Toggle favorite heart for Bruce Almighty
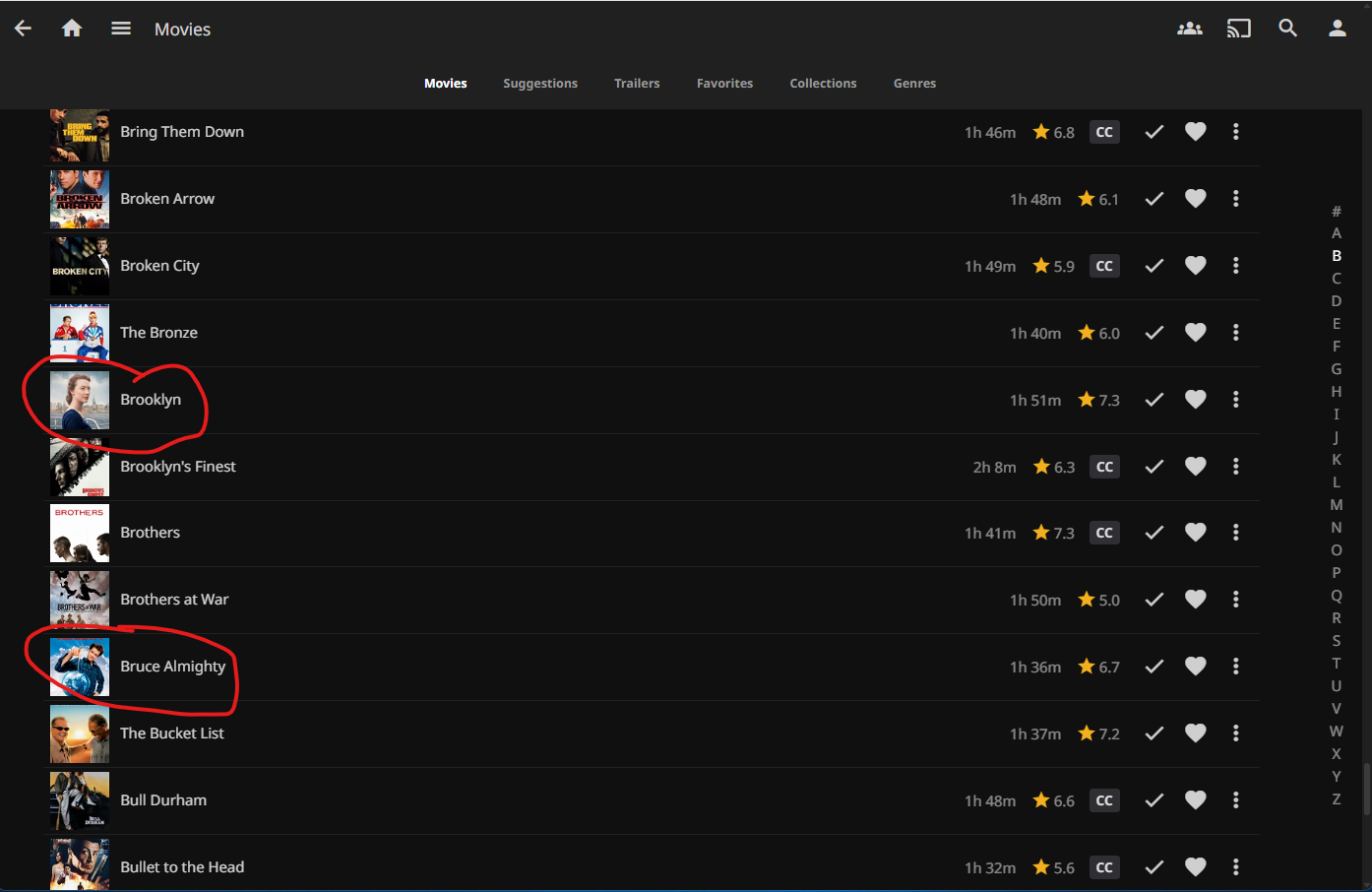Image resolution: width=1372 pixels, height=892 pixels. pos(1195,667)
